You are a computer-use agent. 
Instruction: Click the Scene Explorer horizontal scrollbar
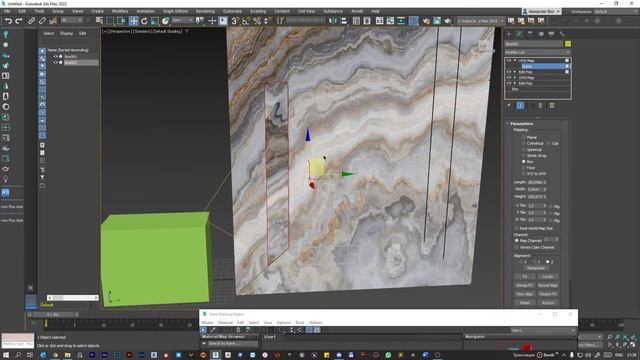73,298
